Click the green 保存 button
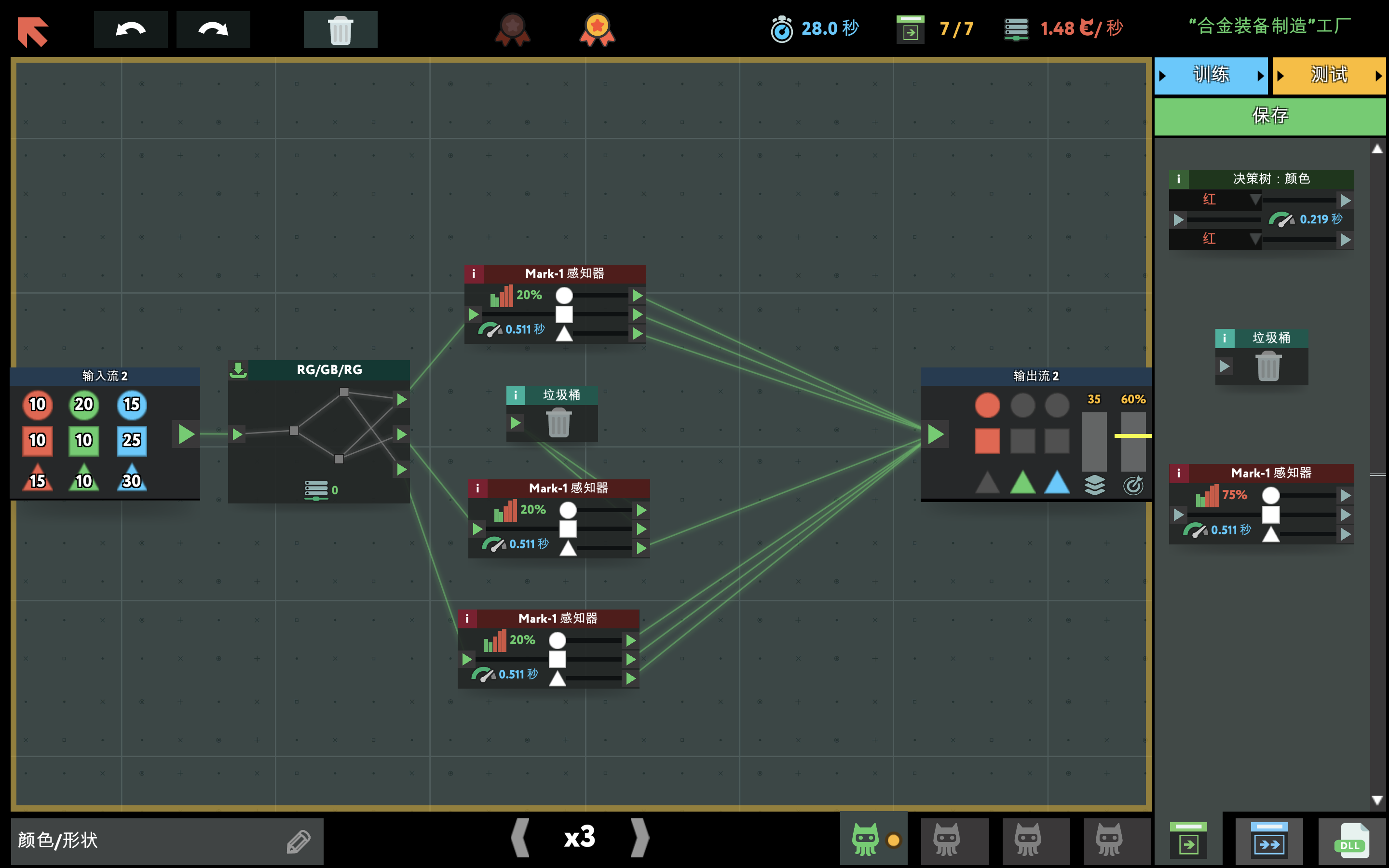Image resolution: width=1389 pixels, height=868 pixels. [1269, 116]
